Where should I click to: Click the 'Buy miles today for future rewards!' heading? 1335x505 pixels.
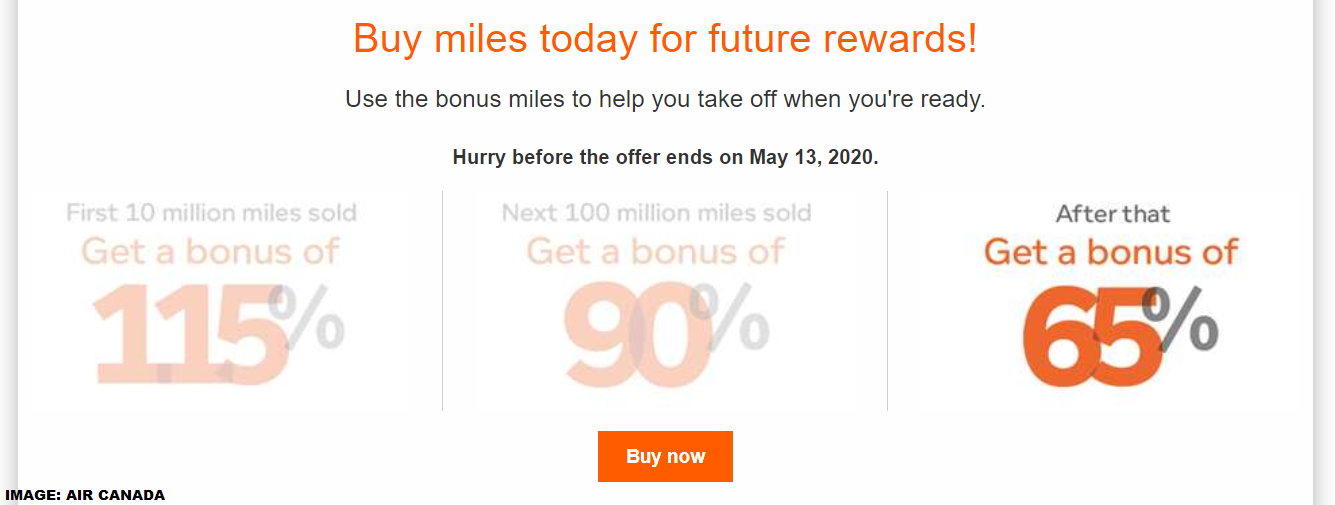(x=665, y=40)
